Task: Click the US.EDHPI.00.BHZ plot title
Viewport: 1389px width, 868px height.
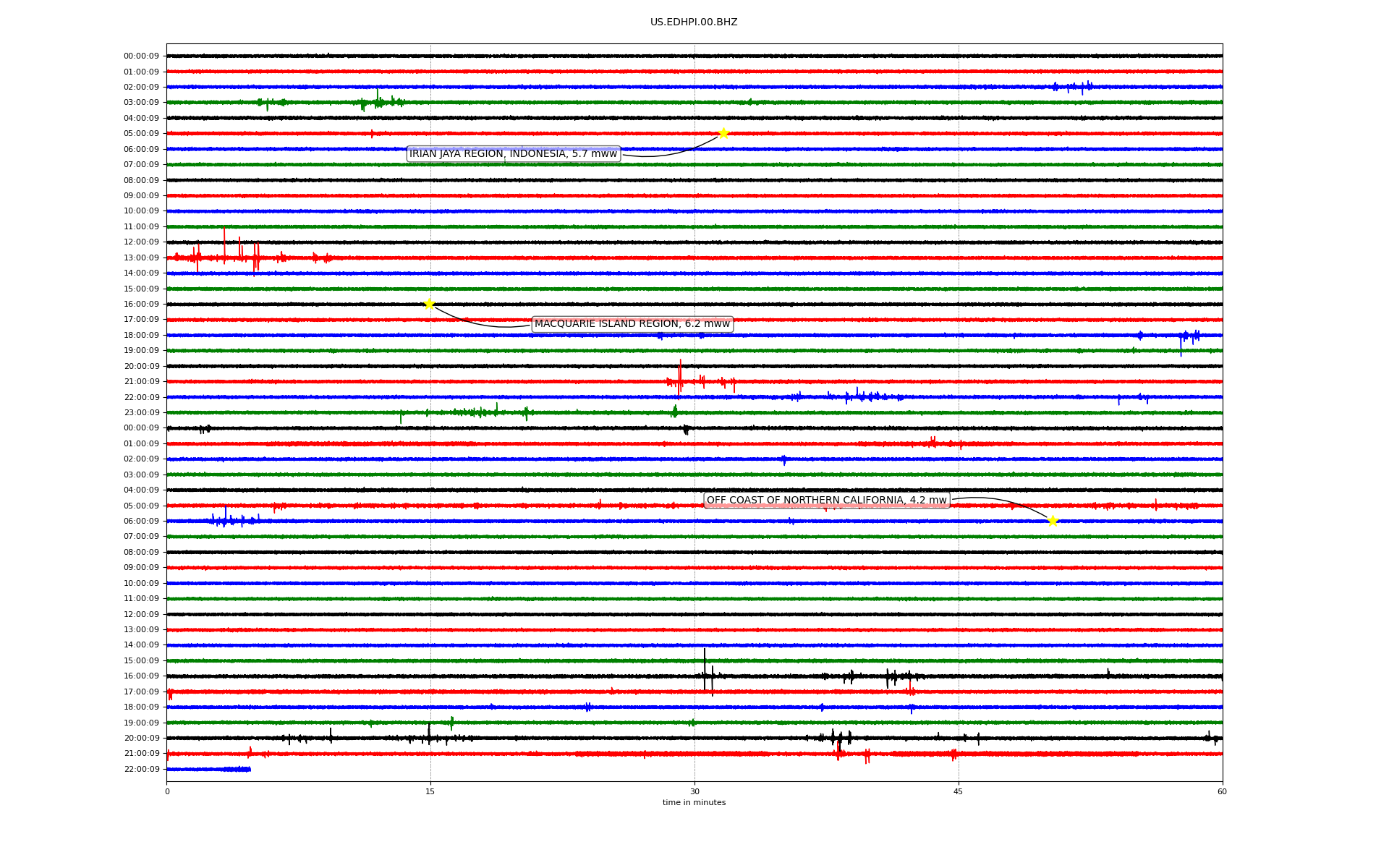Action: pos(694,22)
